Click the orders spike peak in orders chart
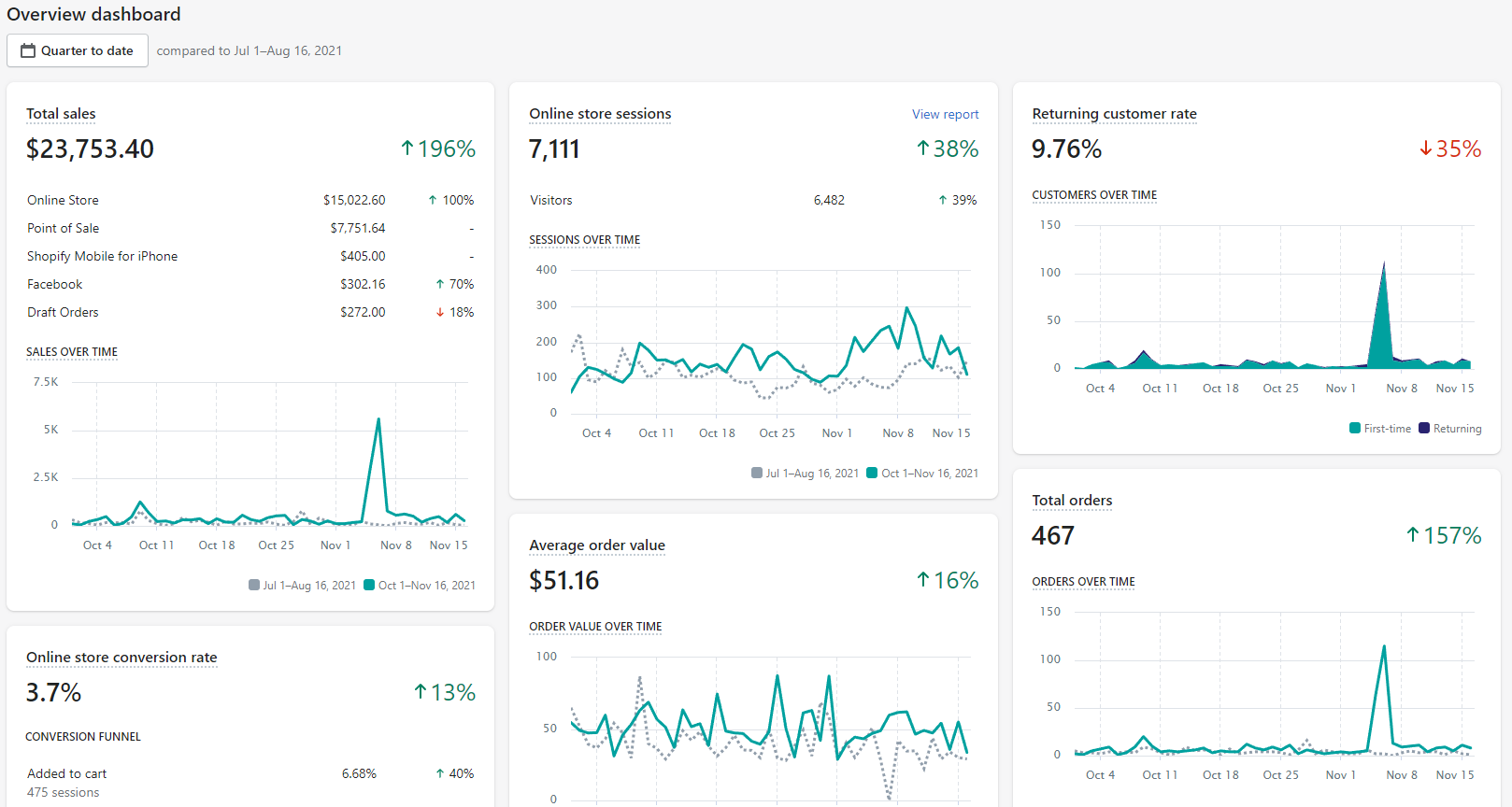Viewport: 1512px width, 807px height. 1384,646
